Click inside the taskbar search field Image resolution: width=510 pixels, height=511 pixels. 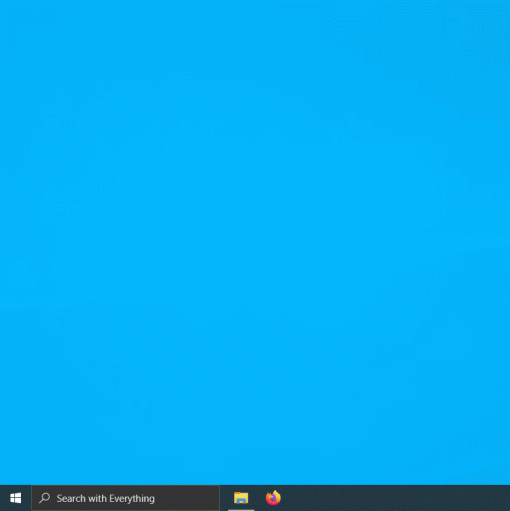pyautogui.click(x=126, y=498)
